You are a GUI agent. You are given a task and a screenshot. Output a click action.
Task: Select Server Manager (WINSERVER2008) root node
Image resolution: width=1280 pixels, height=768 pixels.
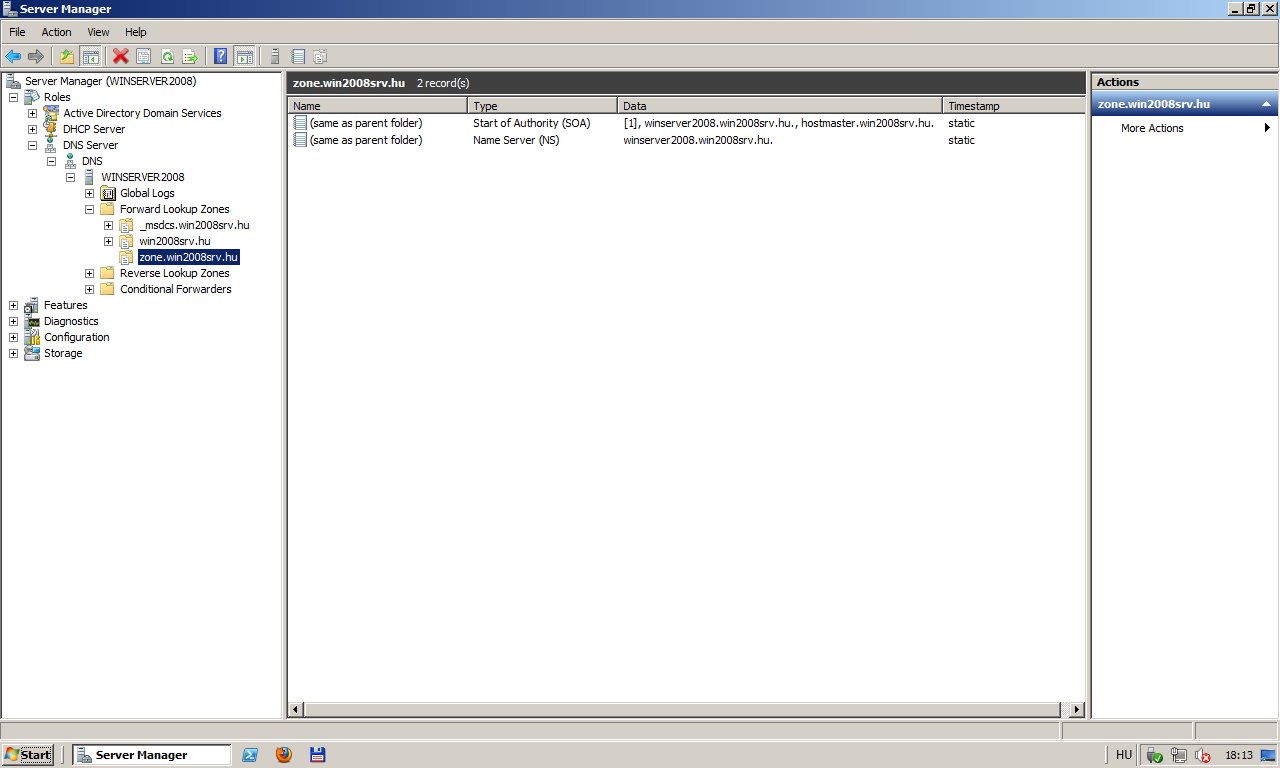pyautogui.click(x=110, y=81)
